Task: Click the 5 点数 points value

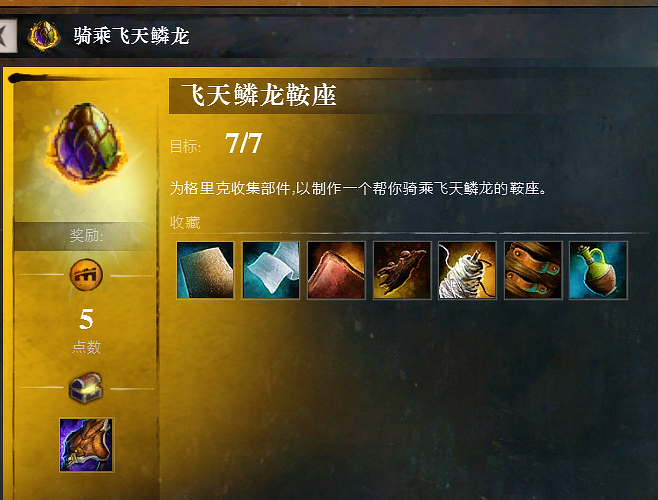Action: click(86, 331)
